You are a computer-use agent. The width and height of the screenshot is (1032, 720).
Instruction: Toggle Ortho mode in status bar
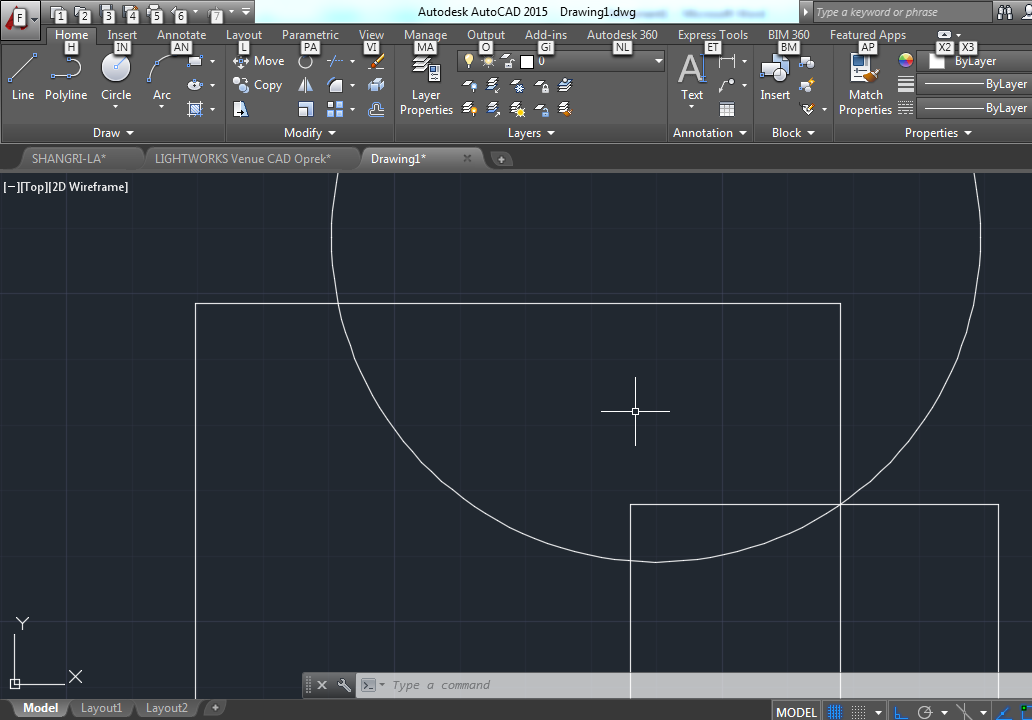[900, 711]
